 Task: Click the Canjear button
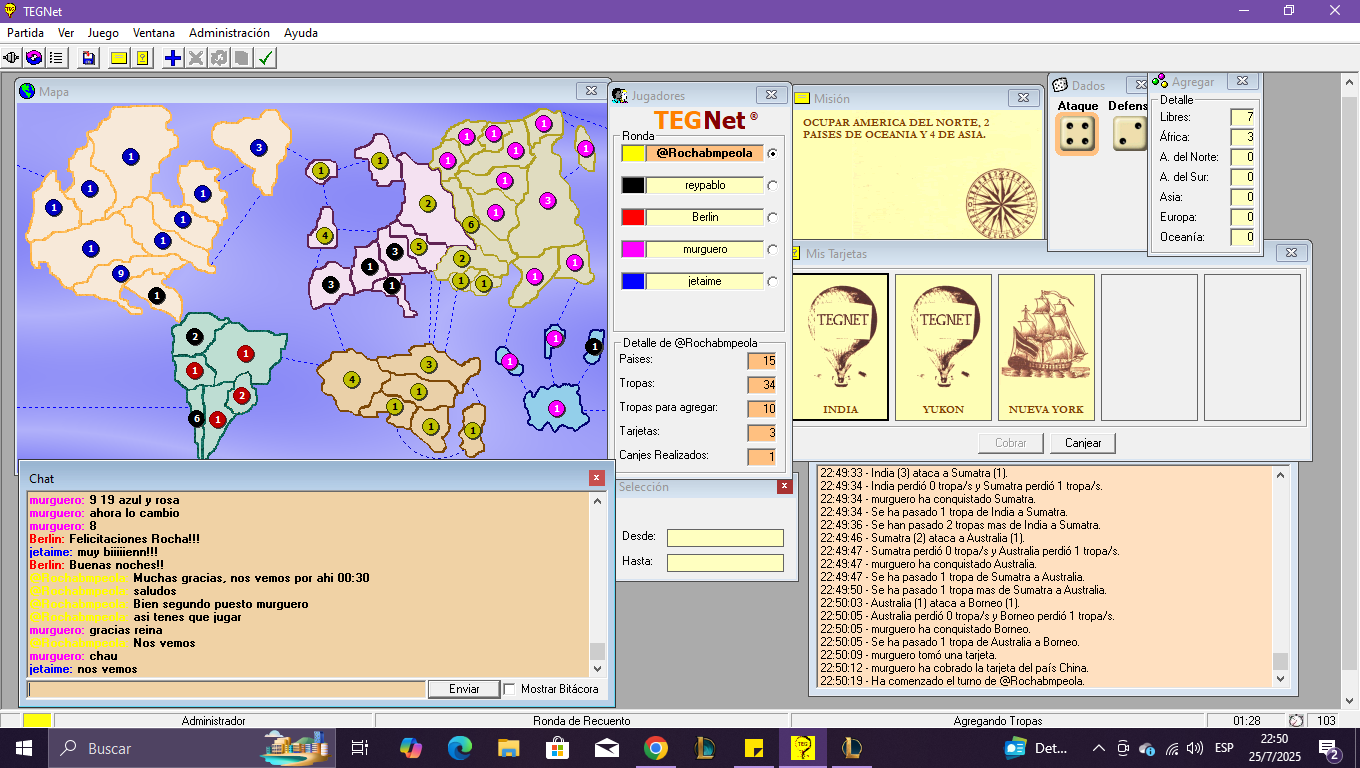pyautogui.click(x=1082, y=443)
